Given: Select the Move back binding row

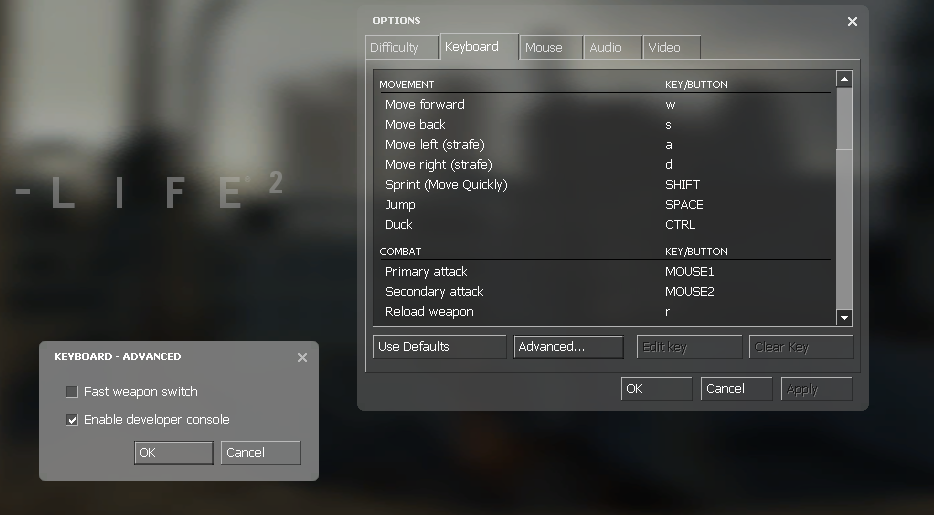Looking at the screenshot, I should click(605, 125).
